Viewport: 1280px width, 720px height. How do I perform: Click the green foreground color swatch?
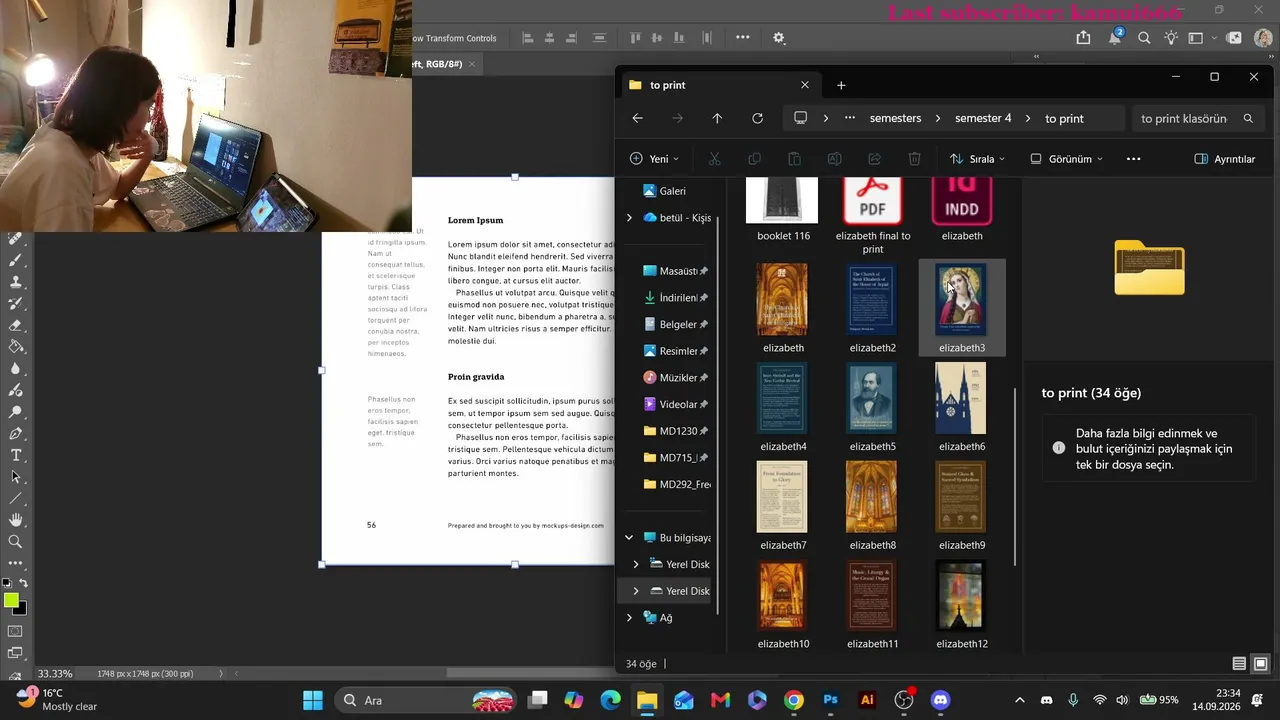11,600
